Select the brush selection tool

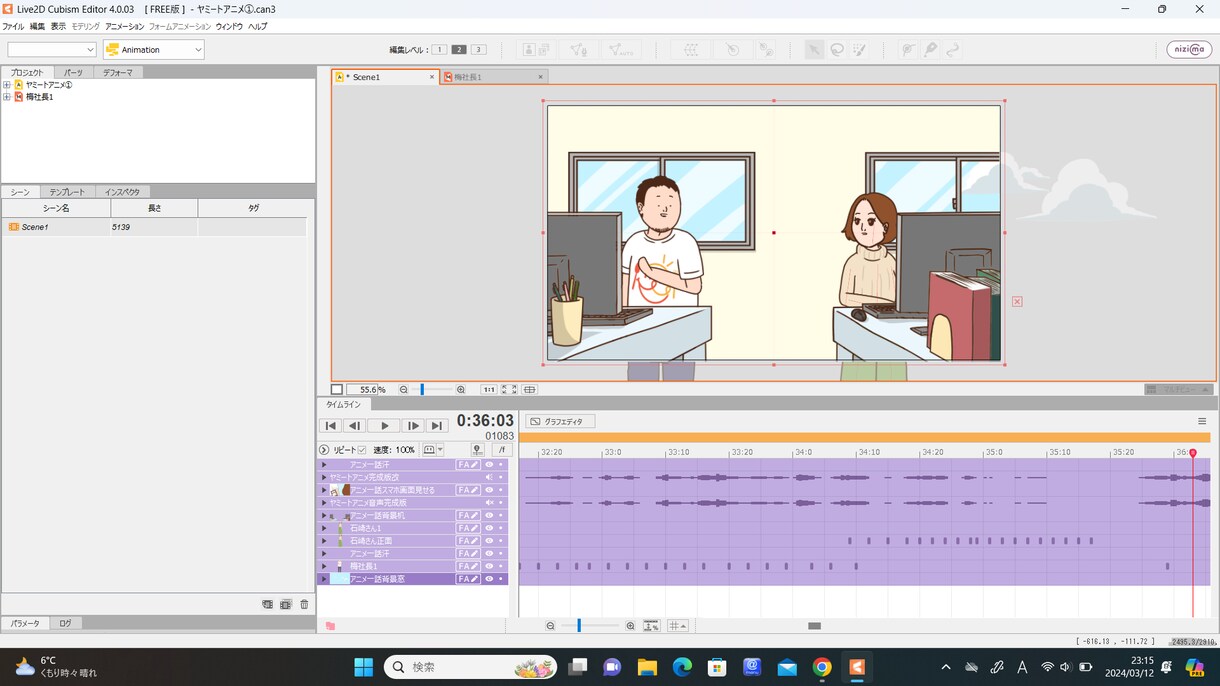pos(860,49)
